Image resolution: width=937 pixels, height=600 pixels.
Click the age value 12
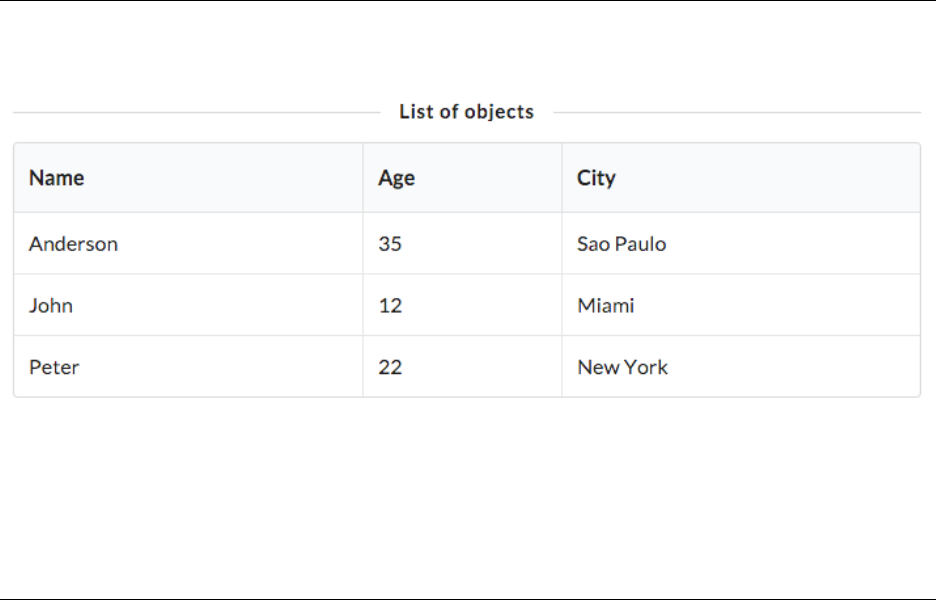pos(390,306)
